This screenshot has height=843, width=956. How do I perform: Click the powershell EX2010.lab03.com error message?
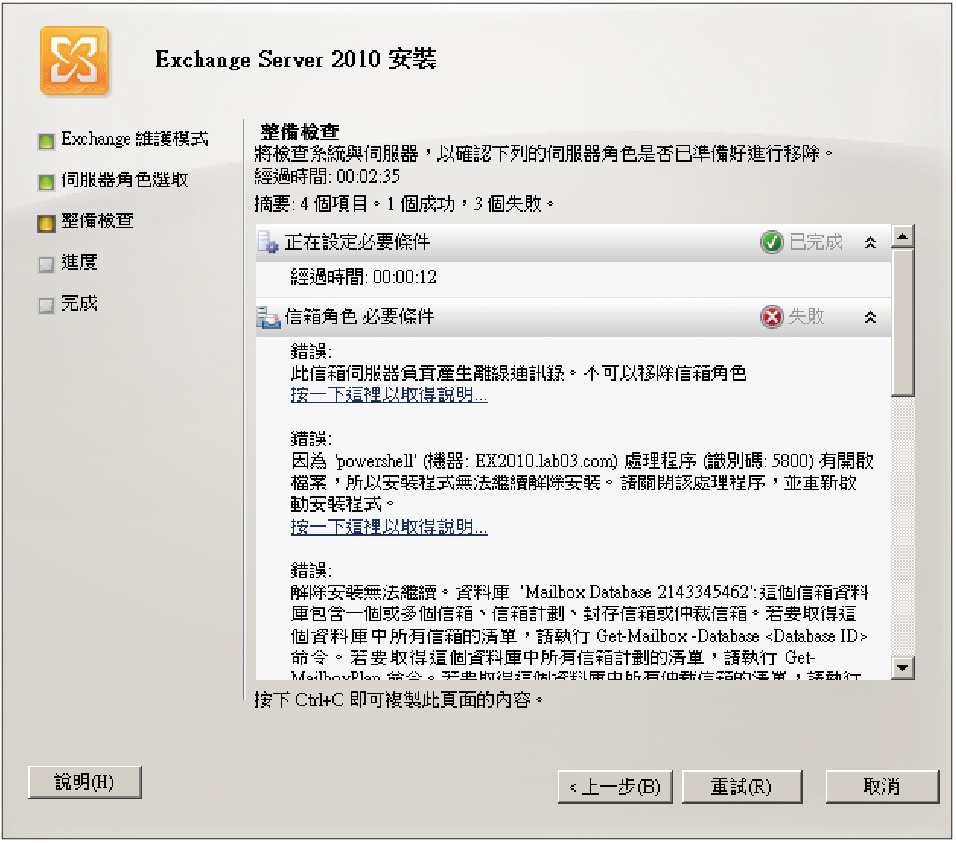[582, 483]
